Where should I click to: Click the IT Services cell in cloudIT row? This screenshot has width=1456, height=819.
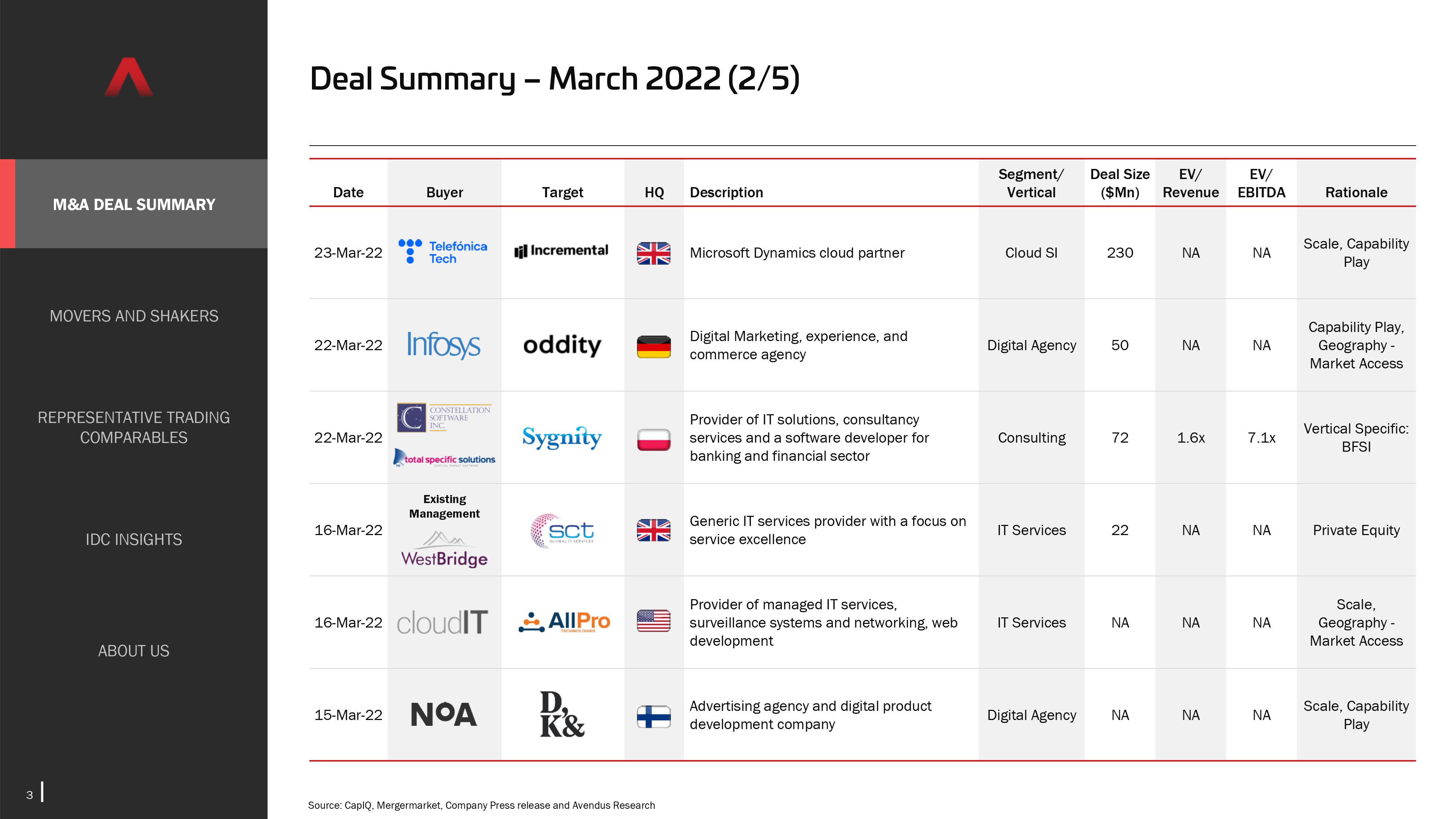click(1032, 622)
